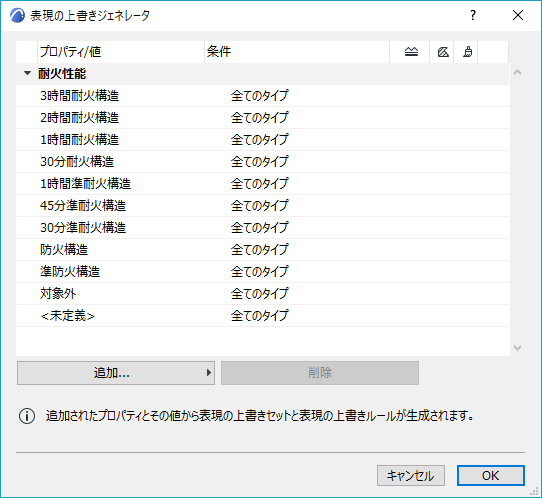This screenshot has height=498, width=542.
Task: Confirm with the OK button
Action: click(490, 476)
